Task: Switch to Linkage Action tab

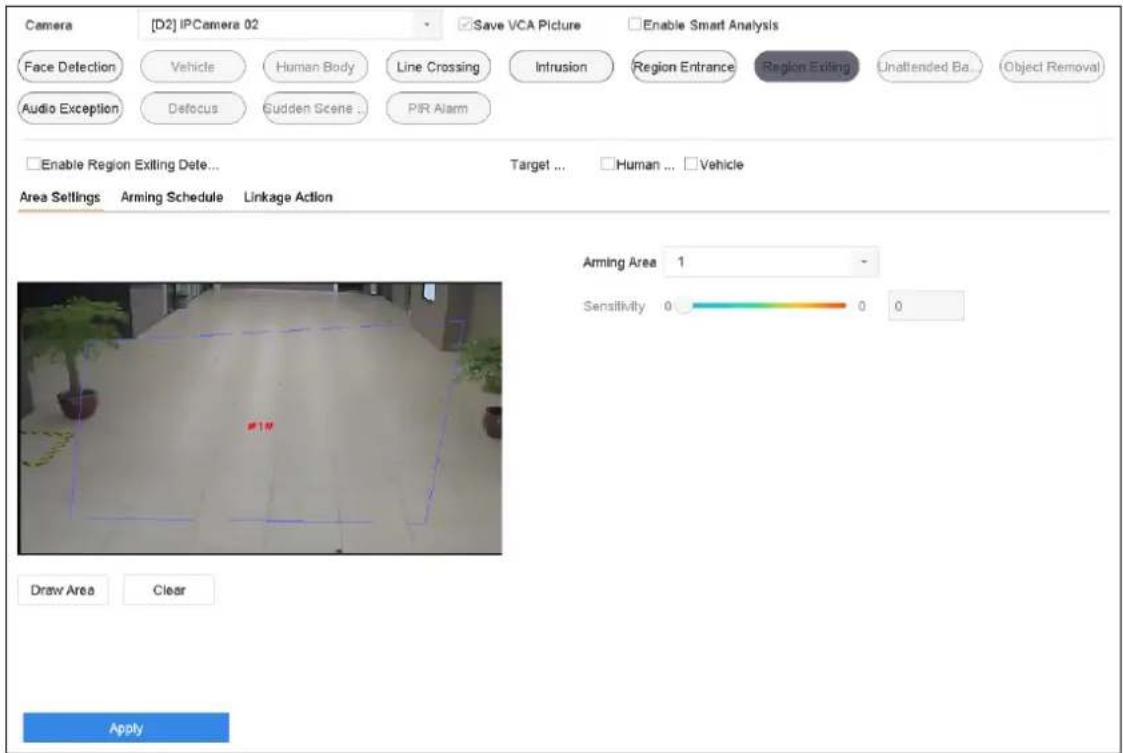Action: tap(288, 197)
